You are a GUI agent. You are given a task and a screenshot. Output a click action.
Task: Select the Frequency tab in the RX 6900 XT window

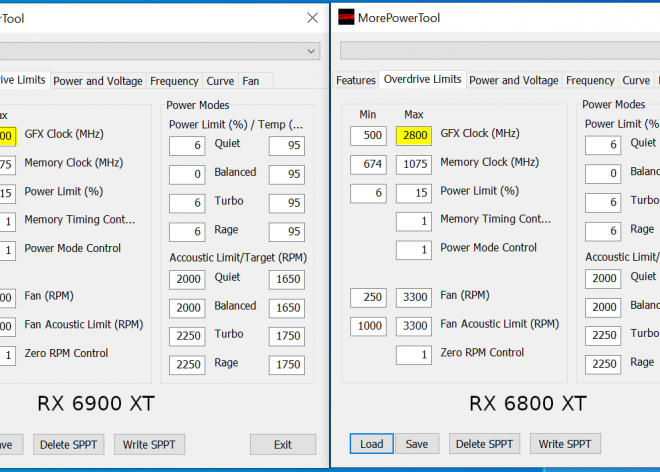coord(174,81)
